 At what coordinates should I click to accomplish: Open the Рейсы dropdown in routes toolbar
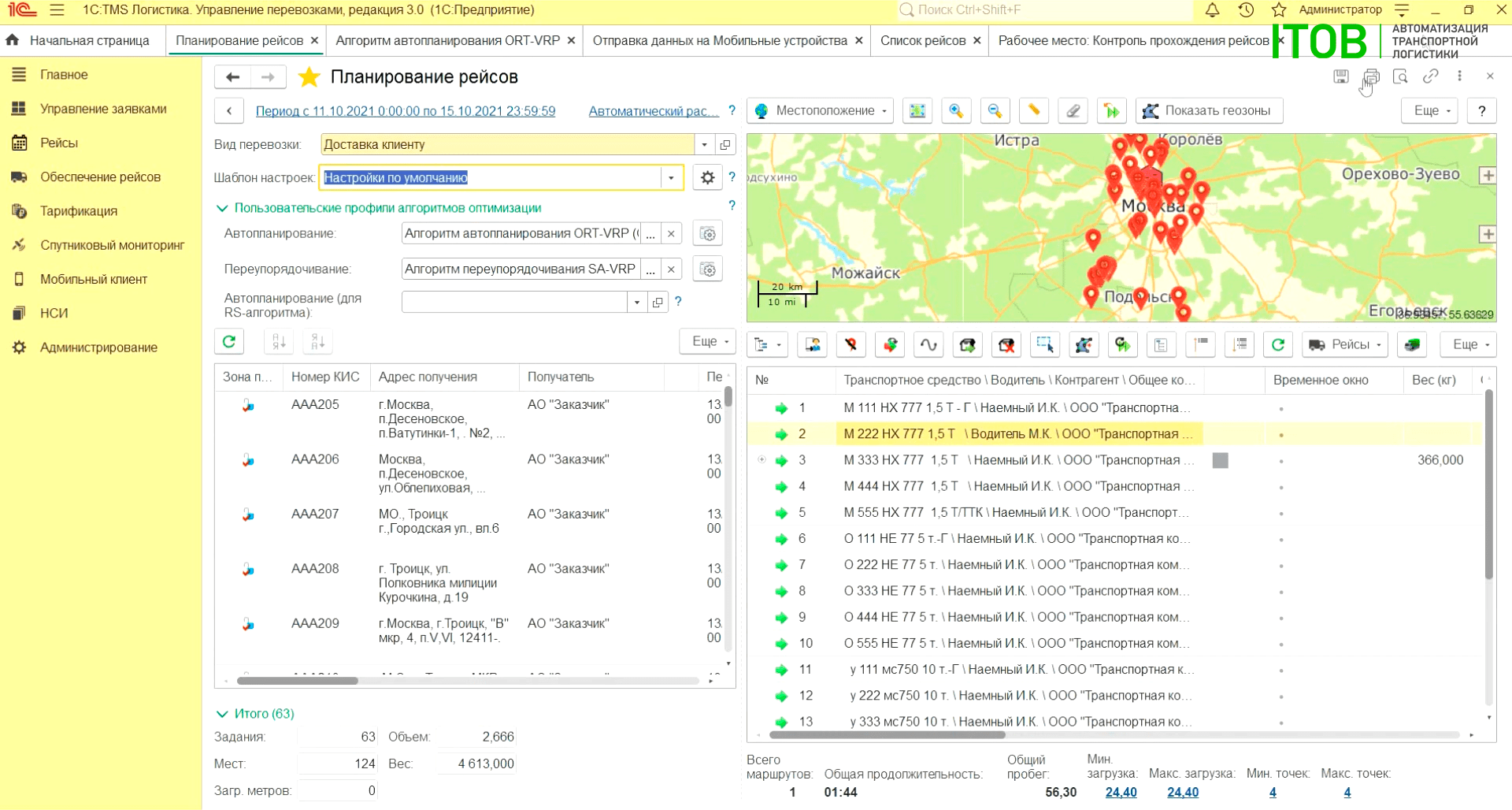click(x=1344, y=344)
